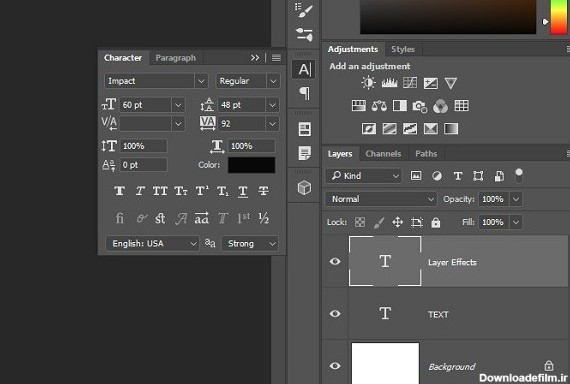Screen dimensions: 570x384
Task: Open the Regular font style dropdown
Action: coord(273,81)
